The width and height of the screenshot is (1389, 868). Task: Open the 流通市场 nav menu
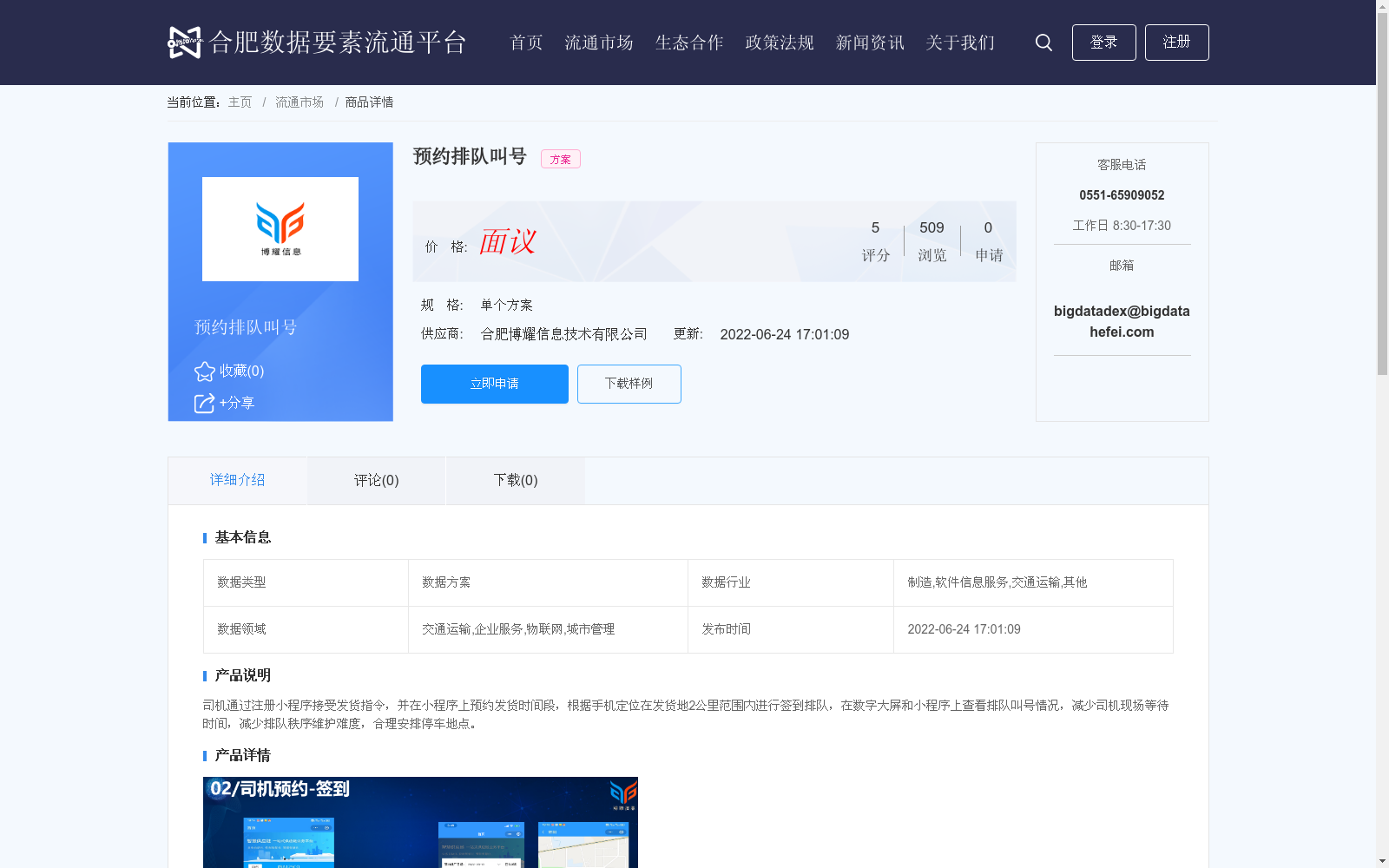[599, 43]
